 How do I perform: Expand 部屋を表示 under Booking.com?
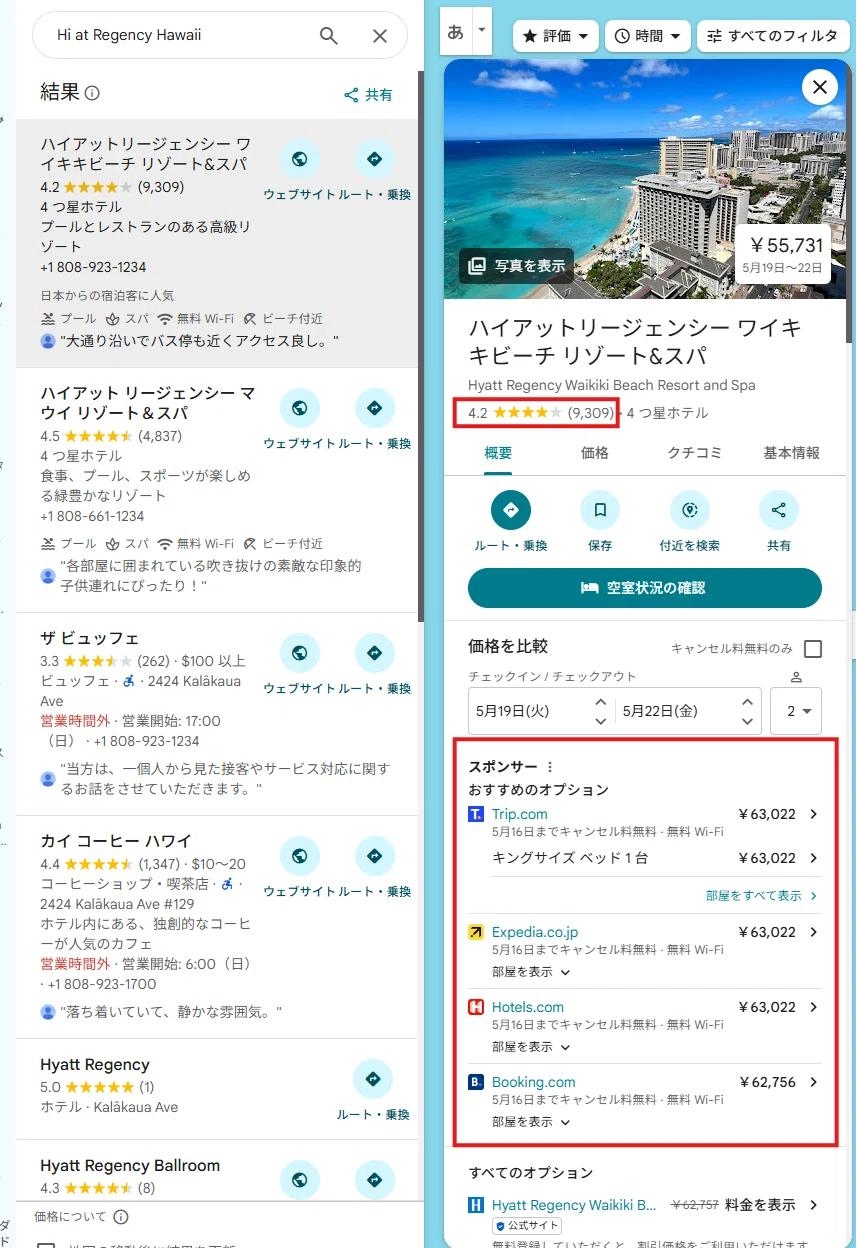[x=531, y=1122]
